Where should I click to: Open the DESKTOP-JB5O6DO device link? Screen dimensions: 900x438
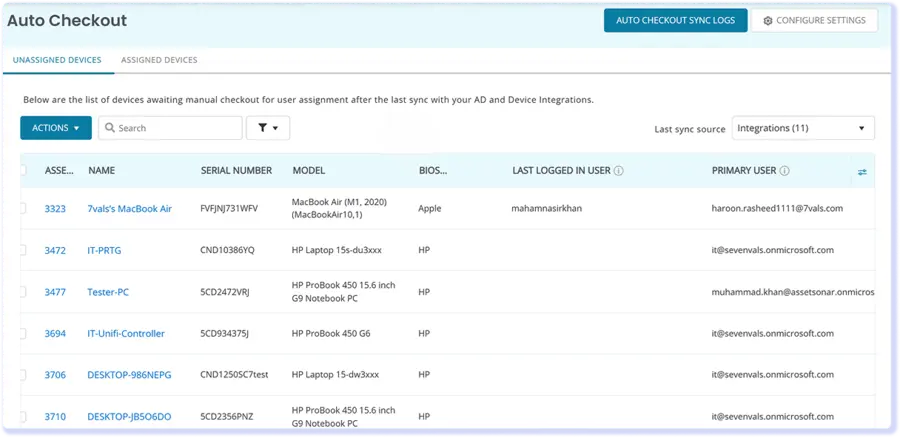[129, 417]
